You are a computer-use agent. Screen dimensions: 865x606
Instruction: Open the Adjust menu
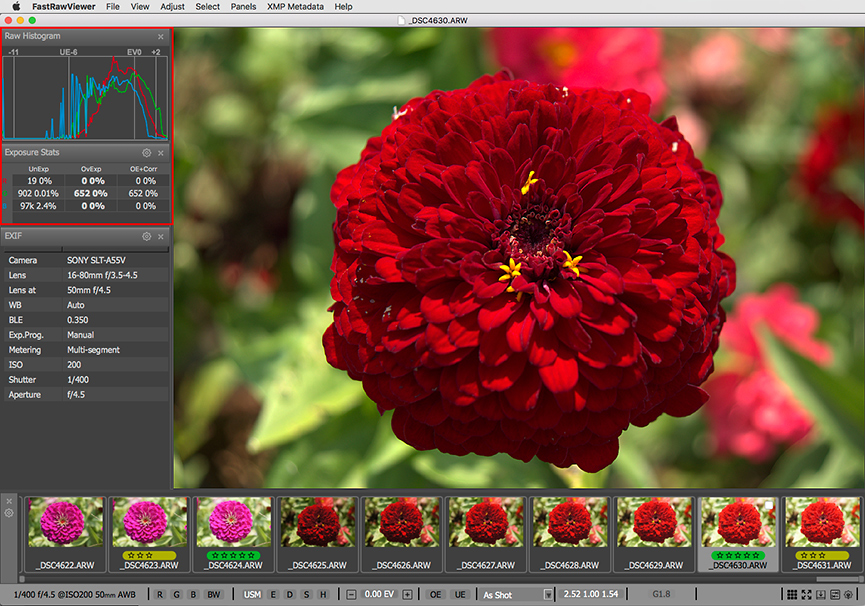[x=172, y=7]
